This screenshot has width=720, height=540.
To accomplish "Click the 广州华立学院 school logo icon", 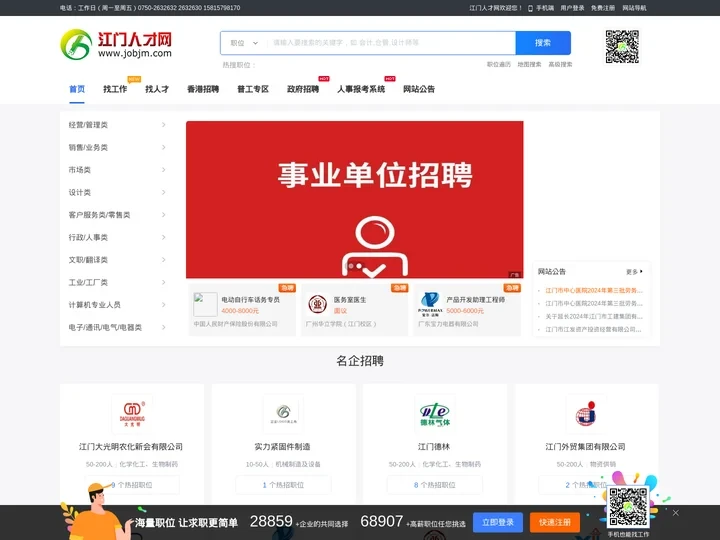I will coord(317,304).
